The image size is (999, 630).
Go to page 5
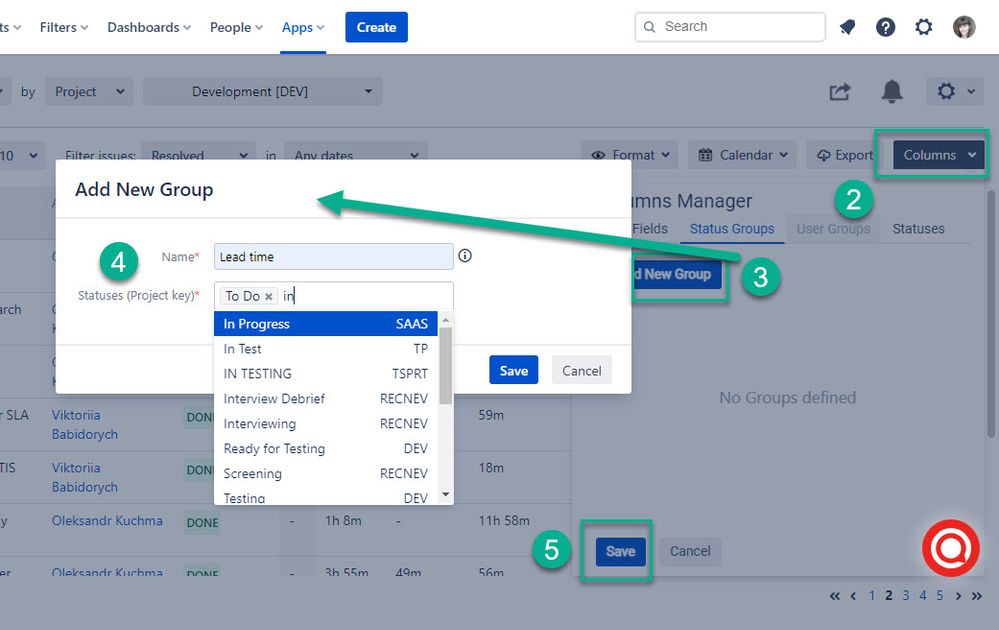click(940, 596)
